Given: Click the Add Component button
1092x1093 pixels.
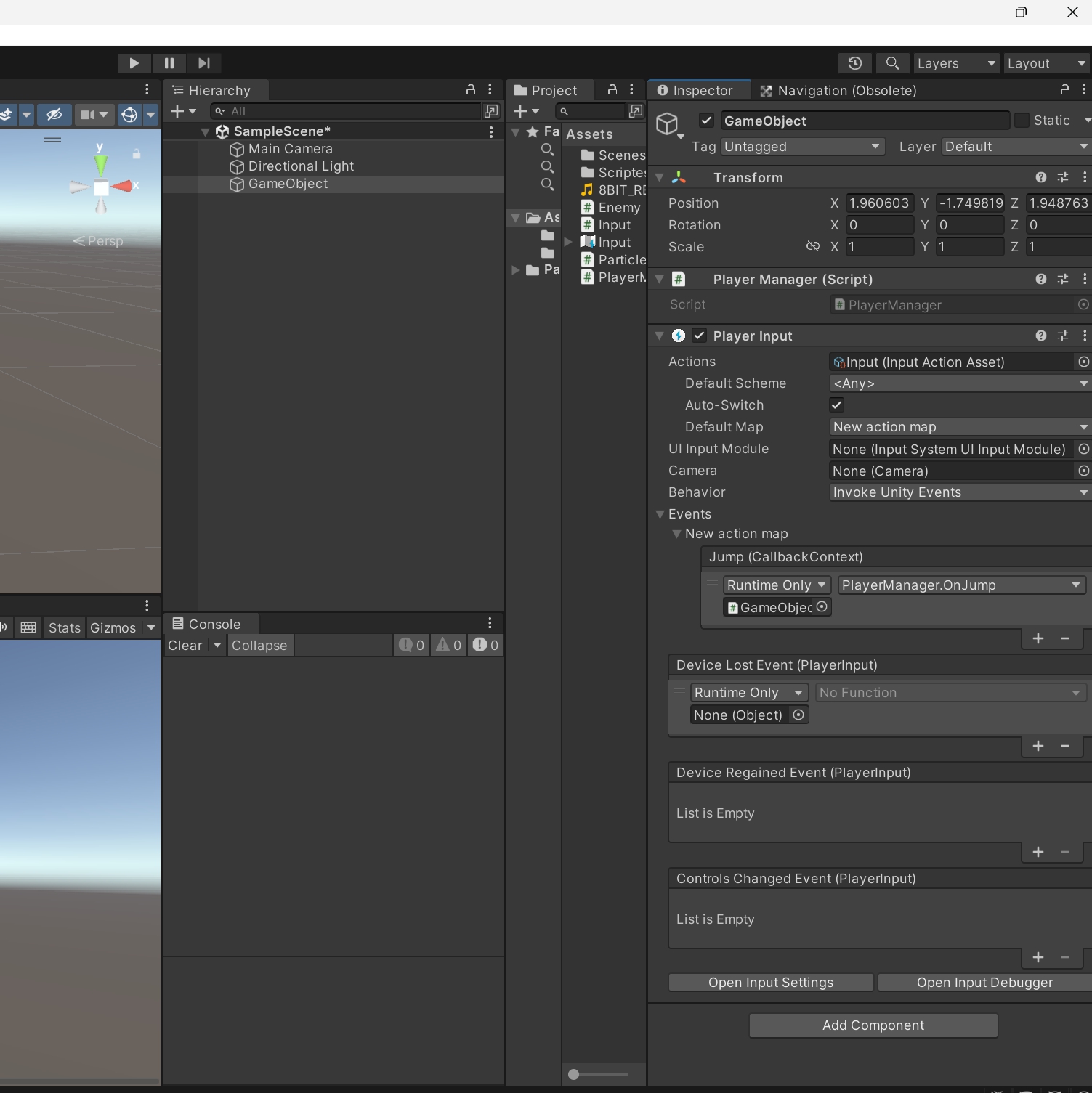Looking at the screenshot, I should (873, 1025).
